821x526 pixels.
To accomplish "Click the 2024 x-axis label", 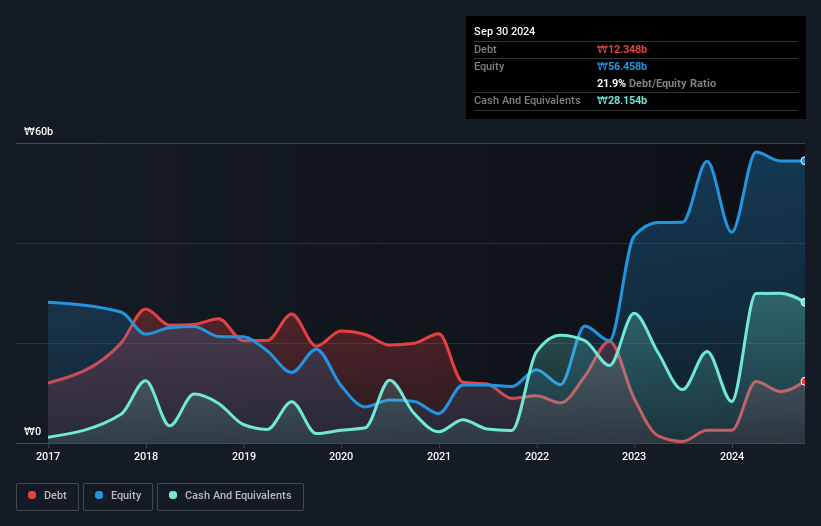I will coord(732,456).
